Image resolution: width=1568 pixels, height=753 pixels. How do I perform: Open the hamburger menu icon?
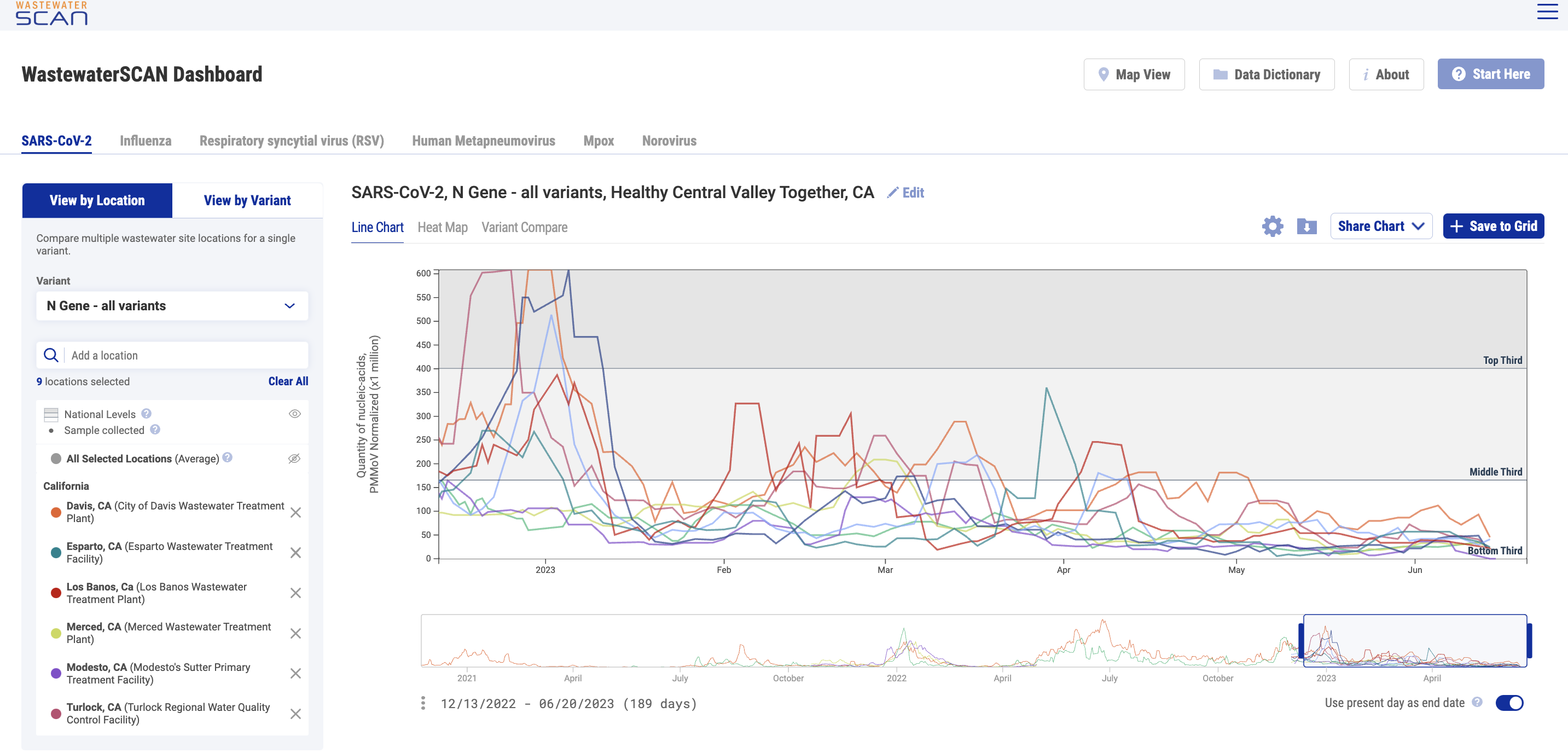(1547, 11)
